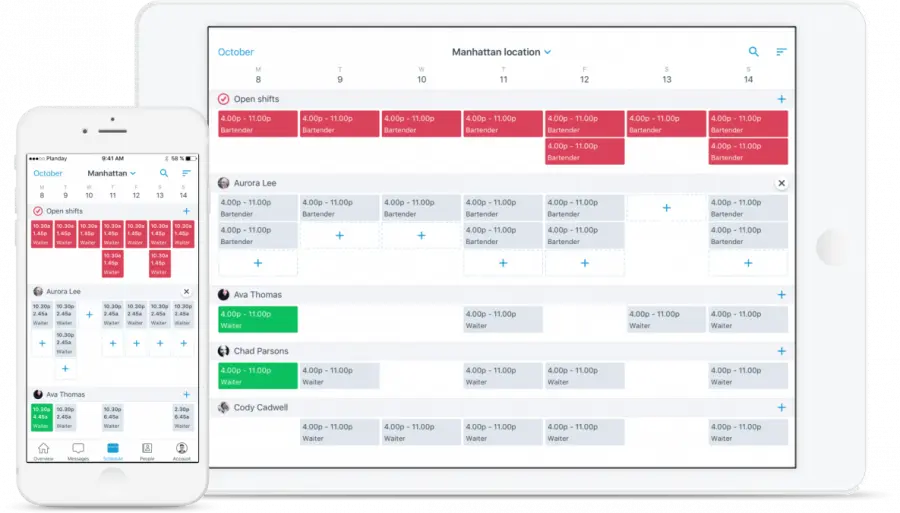Open Ava Thomas's green shift on phone
900x513 pixels.
pyautogui.click(x=42, y=417)
